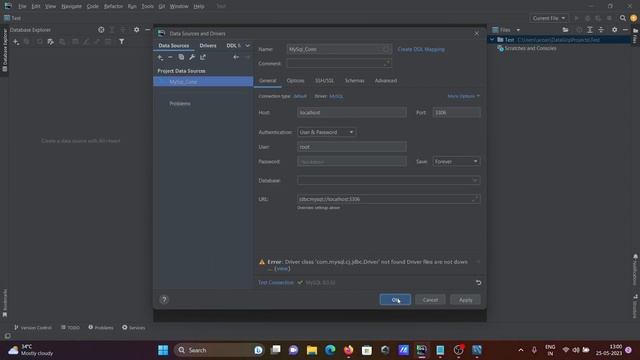Viewport: 640px width, 360px height.
Task: Add a new data source in the dialog toolbar
Action: [x=160, y=58]
